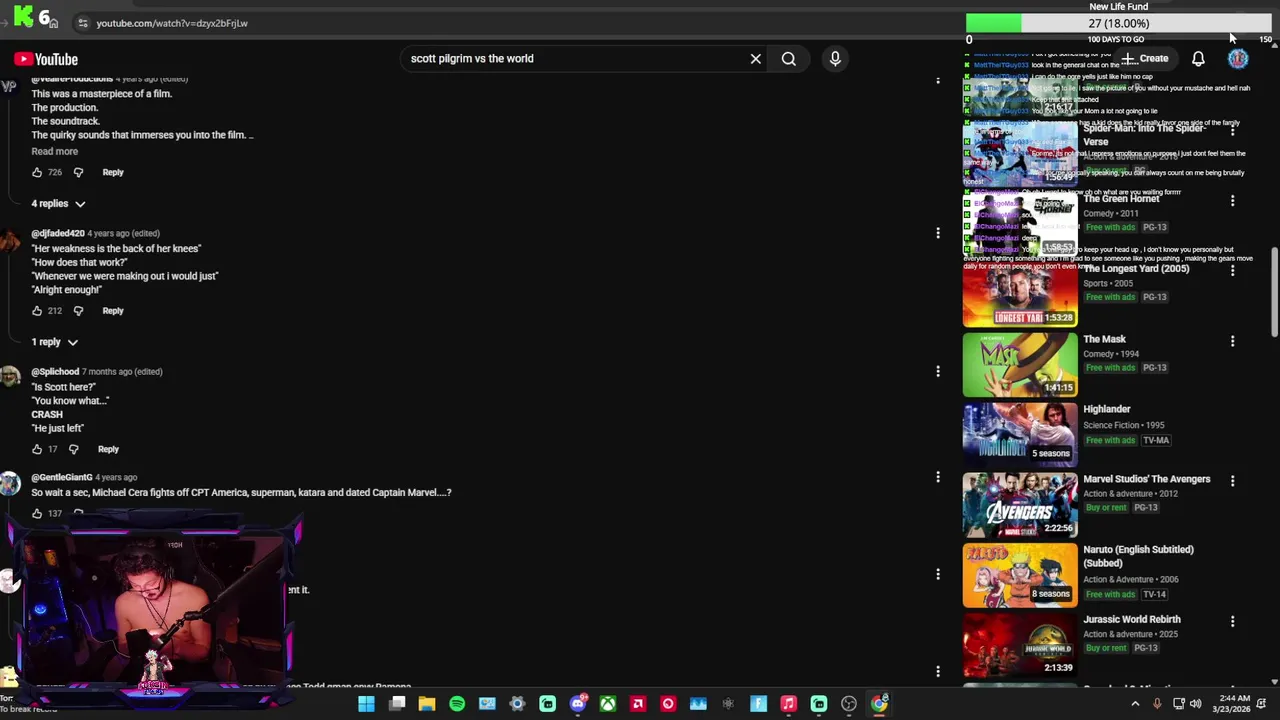Open more options for The Avengers
Image resolution: width=1280 pixels, height=720 pixels.
pos(1232,481)
